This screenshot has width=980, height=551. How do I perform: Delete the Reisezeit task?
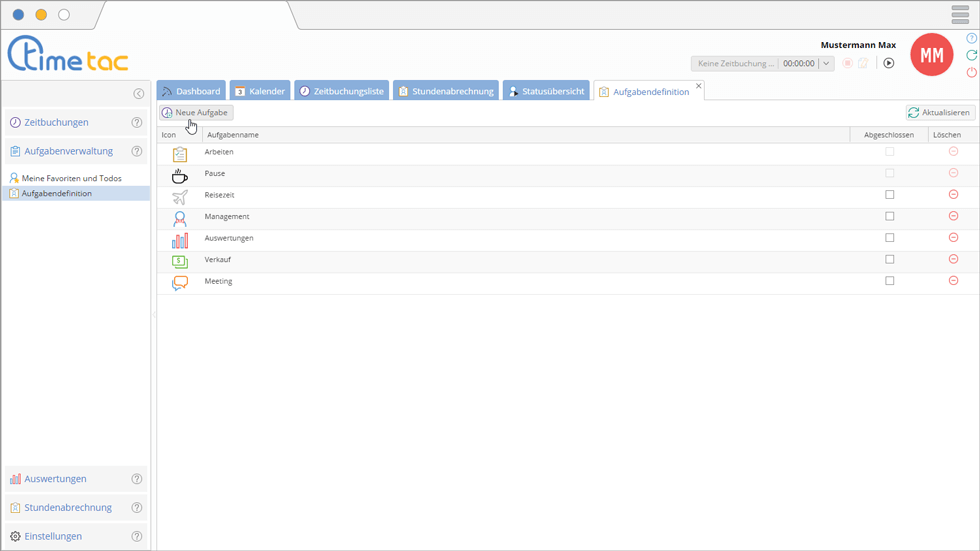pos(953,195)
